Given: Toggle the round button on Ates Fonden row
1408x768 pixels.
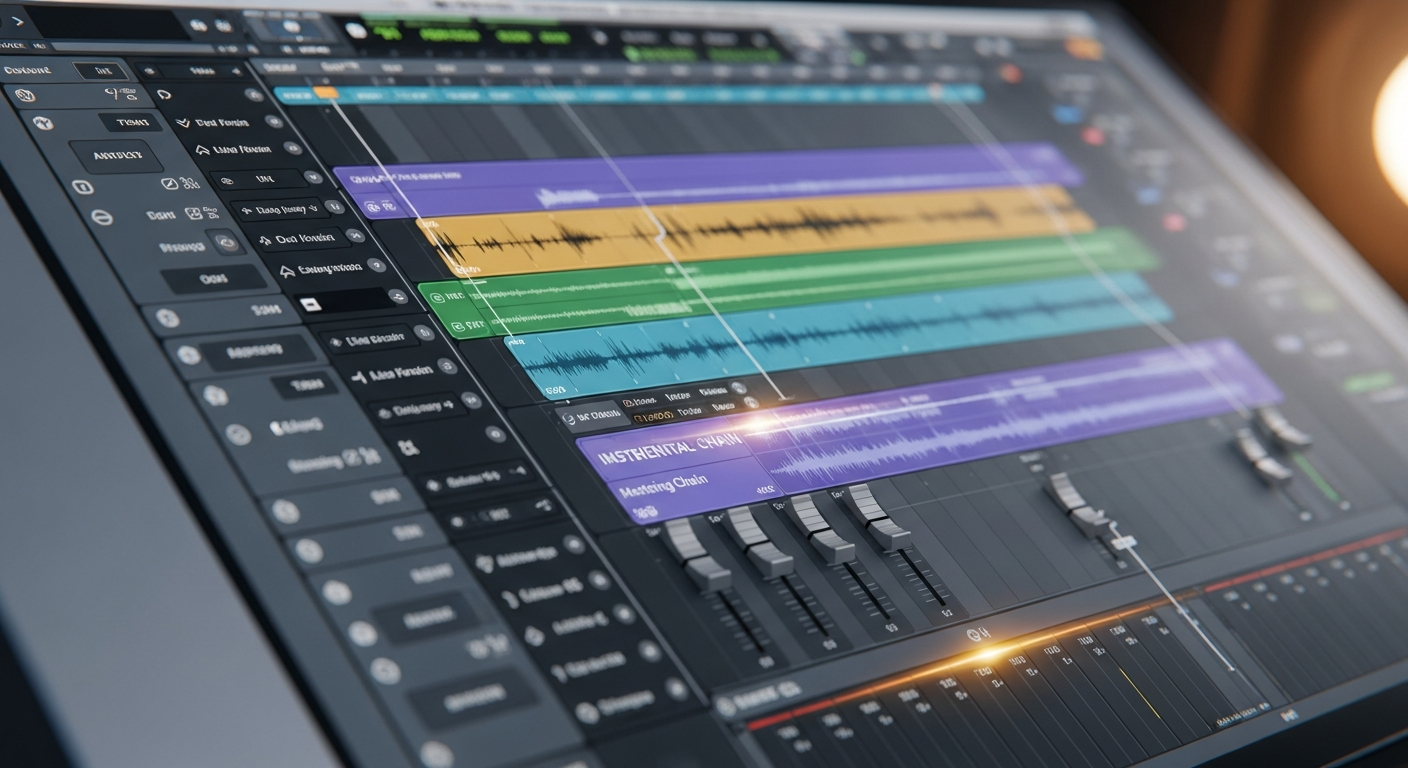Looking at the screenshot, I should point(448,367).
